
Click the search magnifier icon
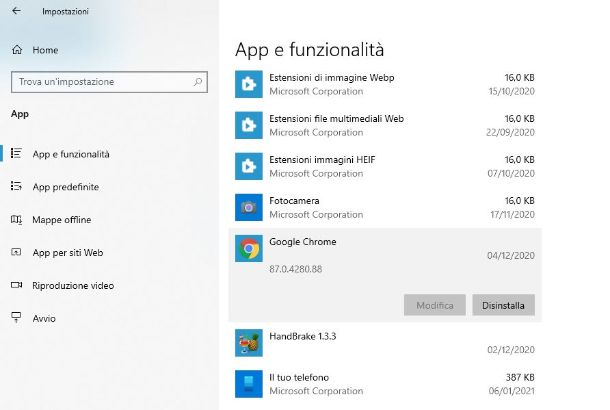(198, 82)
